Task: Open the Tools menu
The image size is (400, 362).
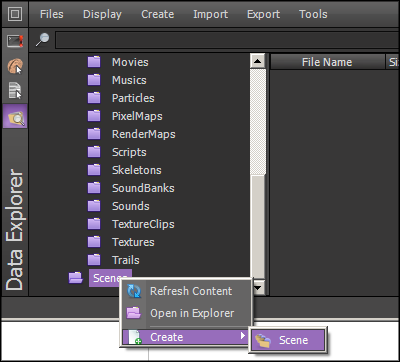Action: [313, 14]
